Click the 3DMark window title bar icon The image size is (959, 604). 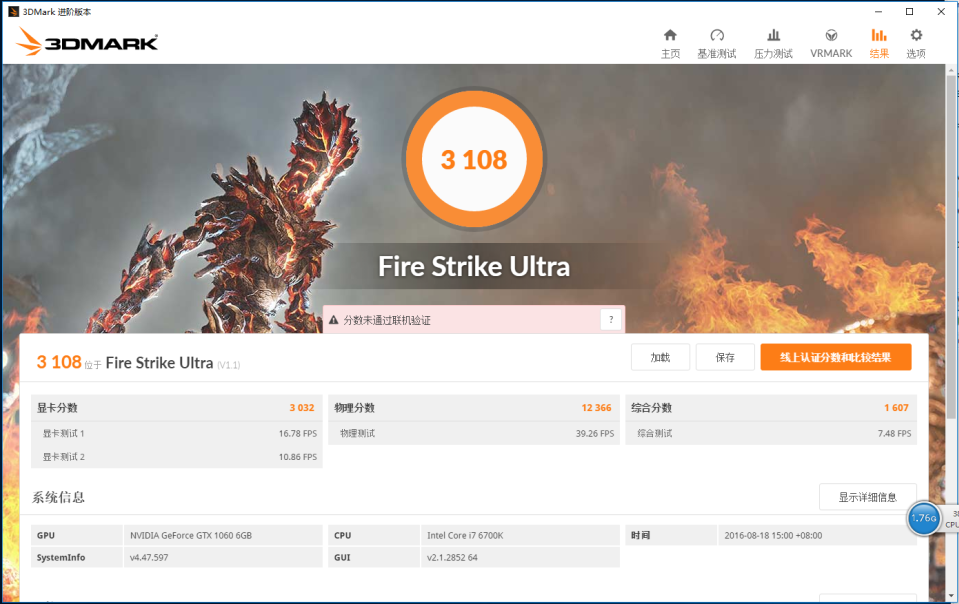(13, 12)
